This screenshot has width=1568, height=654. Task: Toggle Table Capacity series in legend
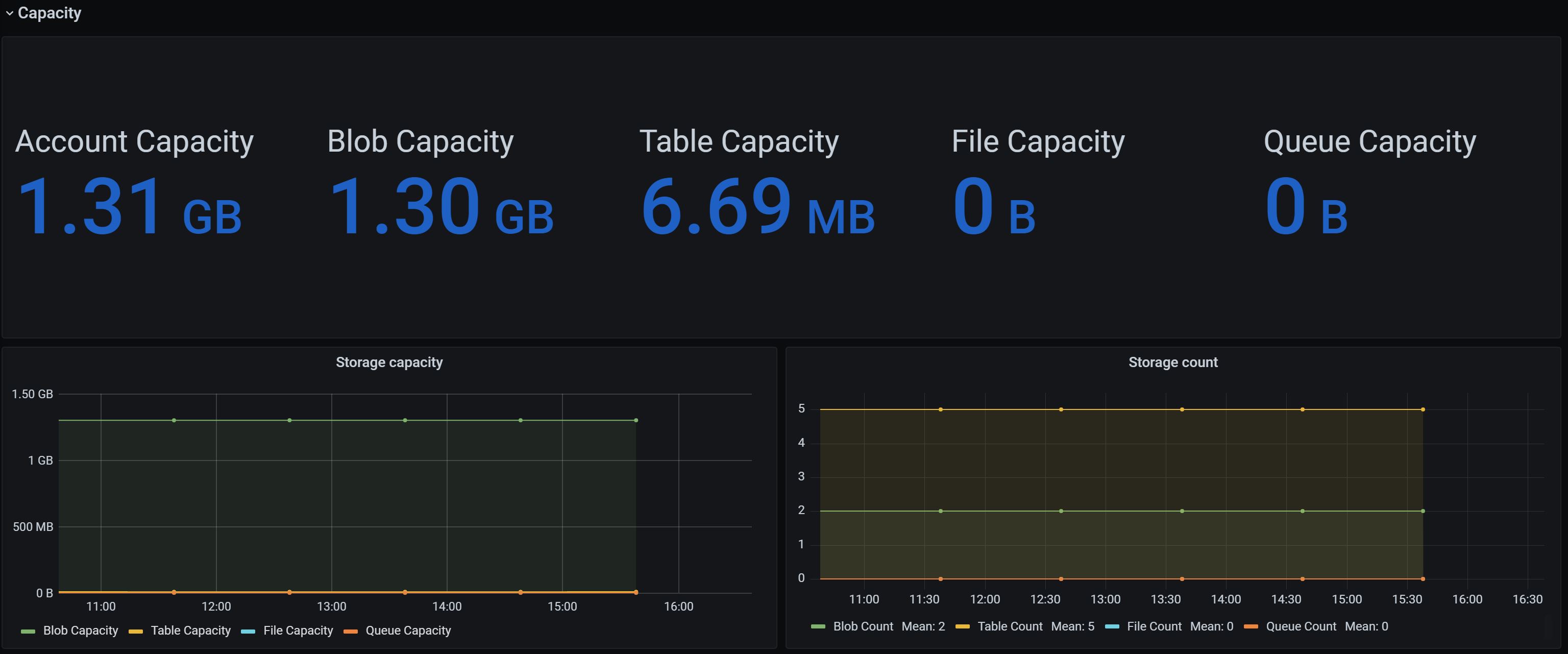click(x=190, y=631)
